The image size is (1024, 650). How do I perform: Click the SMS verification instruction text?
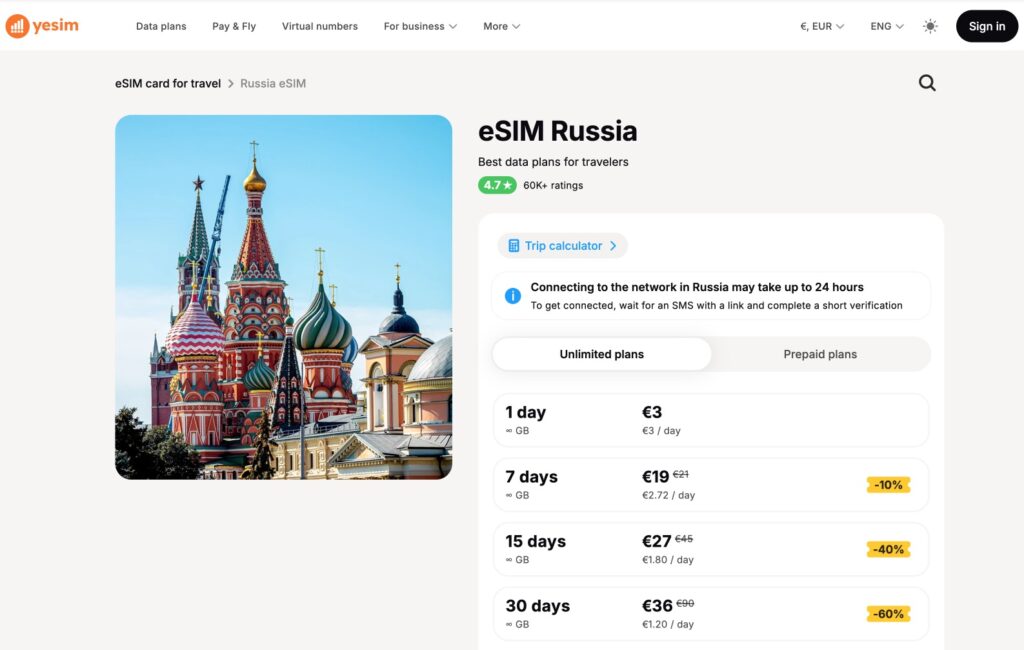716,305
